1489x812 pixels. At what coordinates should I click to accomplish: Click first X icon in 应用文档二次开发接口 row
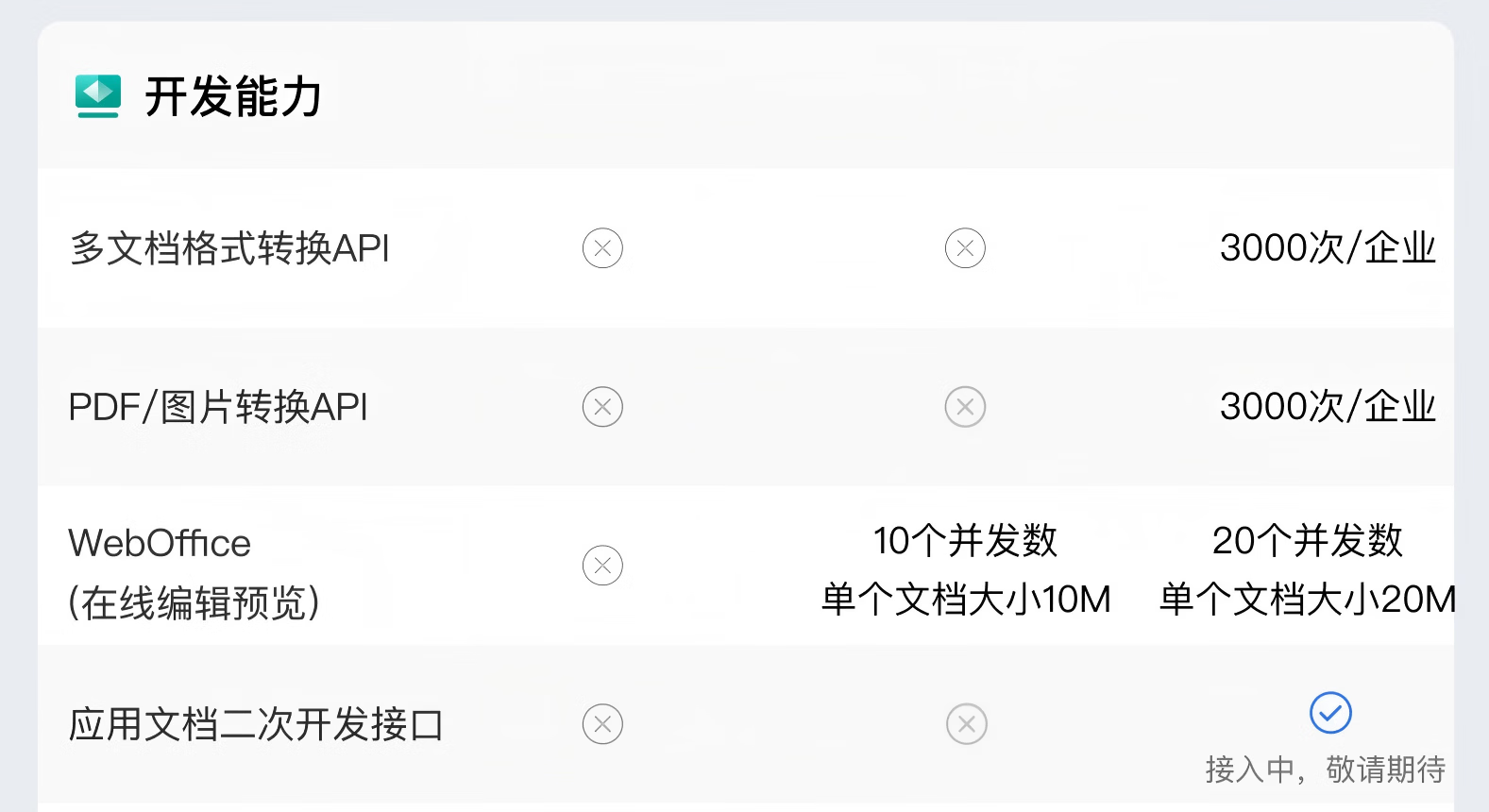click(602, 724)
